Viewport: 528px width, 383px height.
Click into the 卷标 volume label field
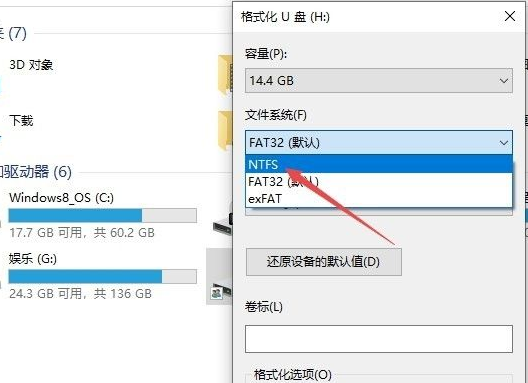click(379, 339)
